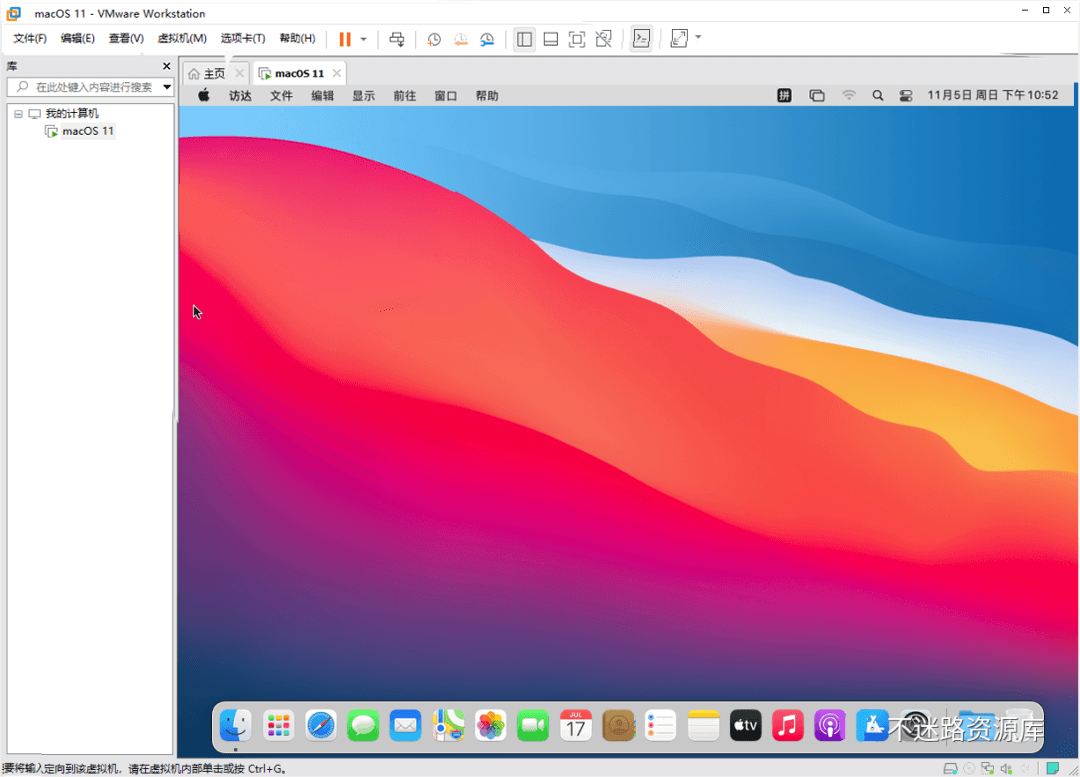The width and height of the screenshot is (1080, 777).
Task: Close the 库 library panel
Action: click(166, 66)
